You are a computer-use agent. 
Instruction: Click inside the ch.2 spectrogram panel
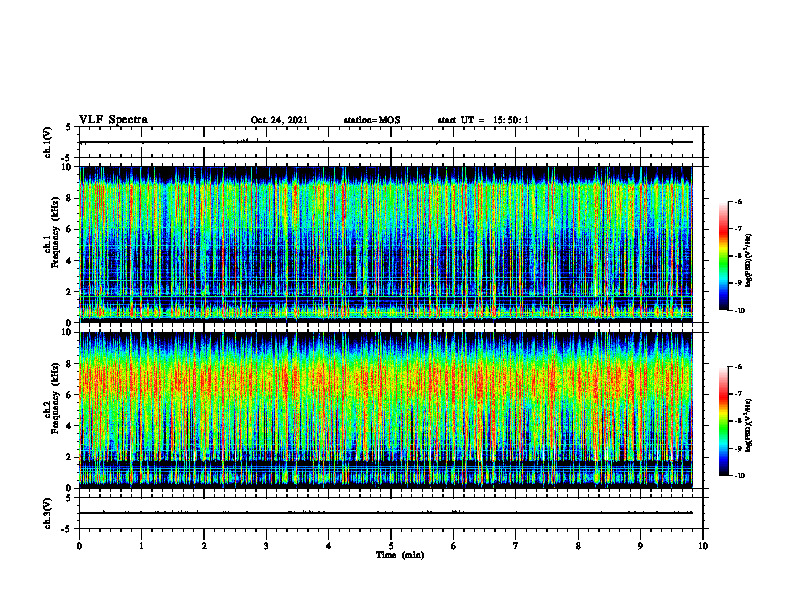pyautogui.click(x=386, y=410)
